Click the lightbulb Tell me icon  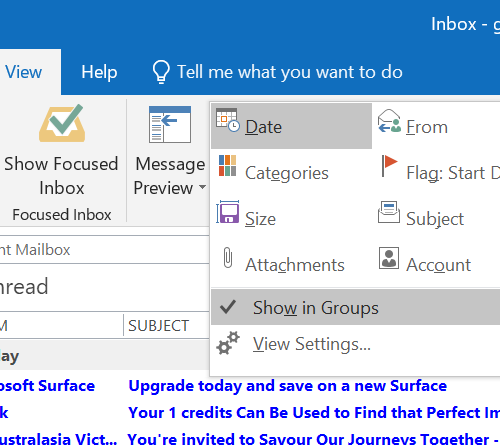coord(161,72)
